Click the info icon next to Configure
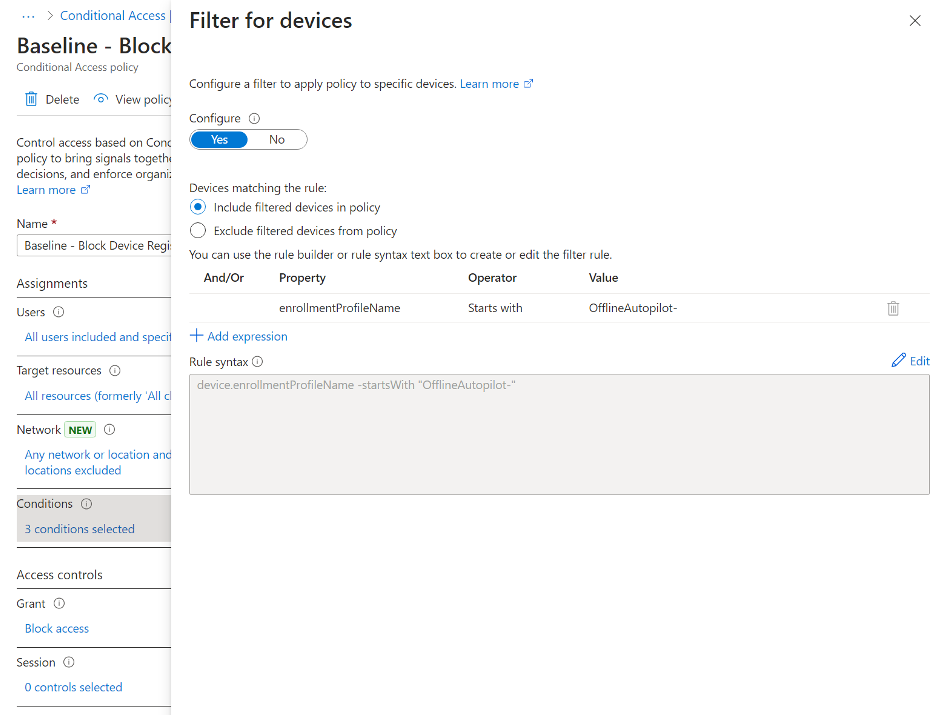This screenshot has height=716, width=940. pyautogui.click(x=254, y=118)
